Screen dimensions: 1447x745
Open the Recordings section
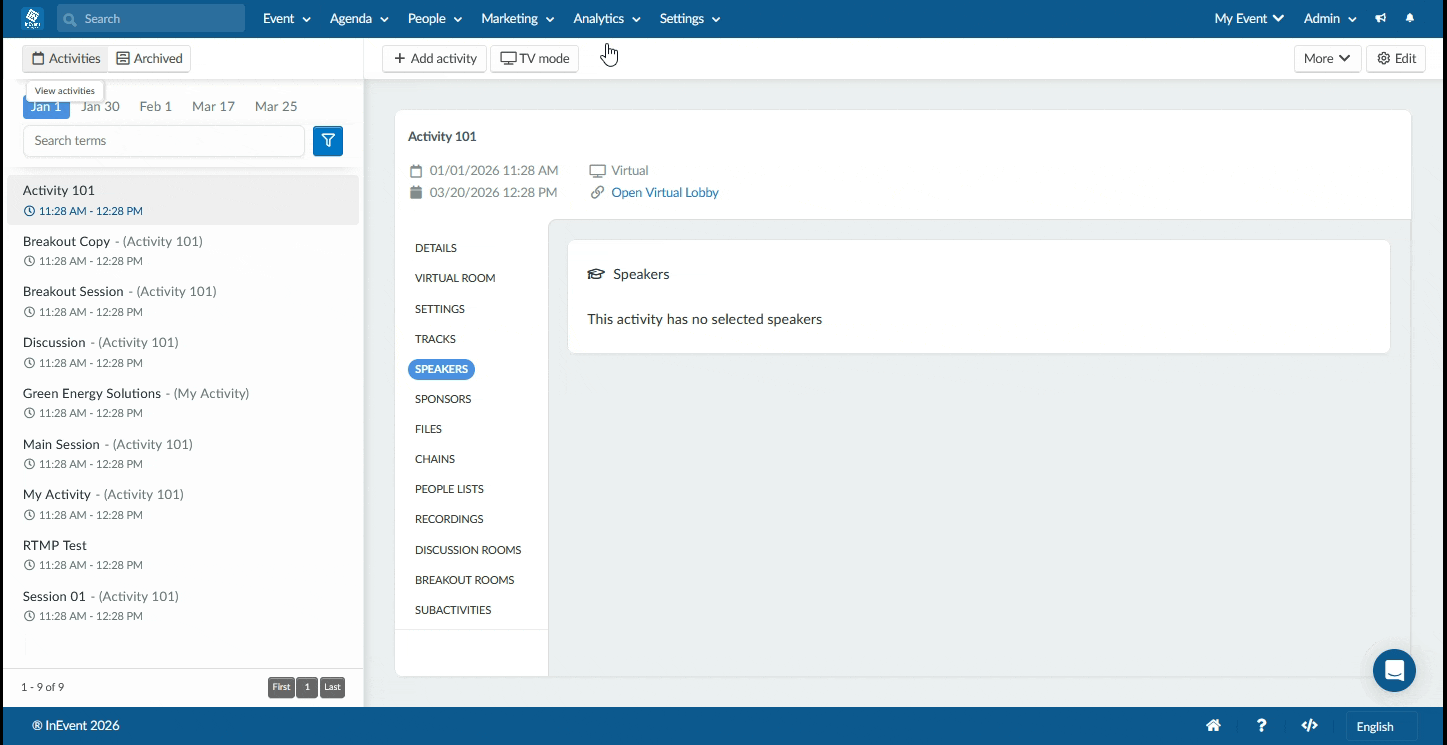[449, 519]
